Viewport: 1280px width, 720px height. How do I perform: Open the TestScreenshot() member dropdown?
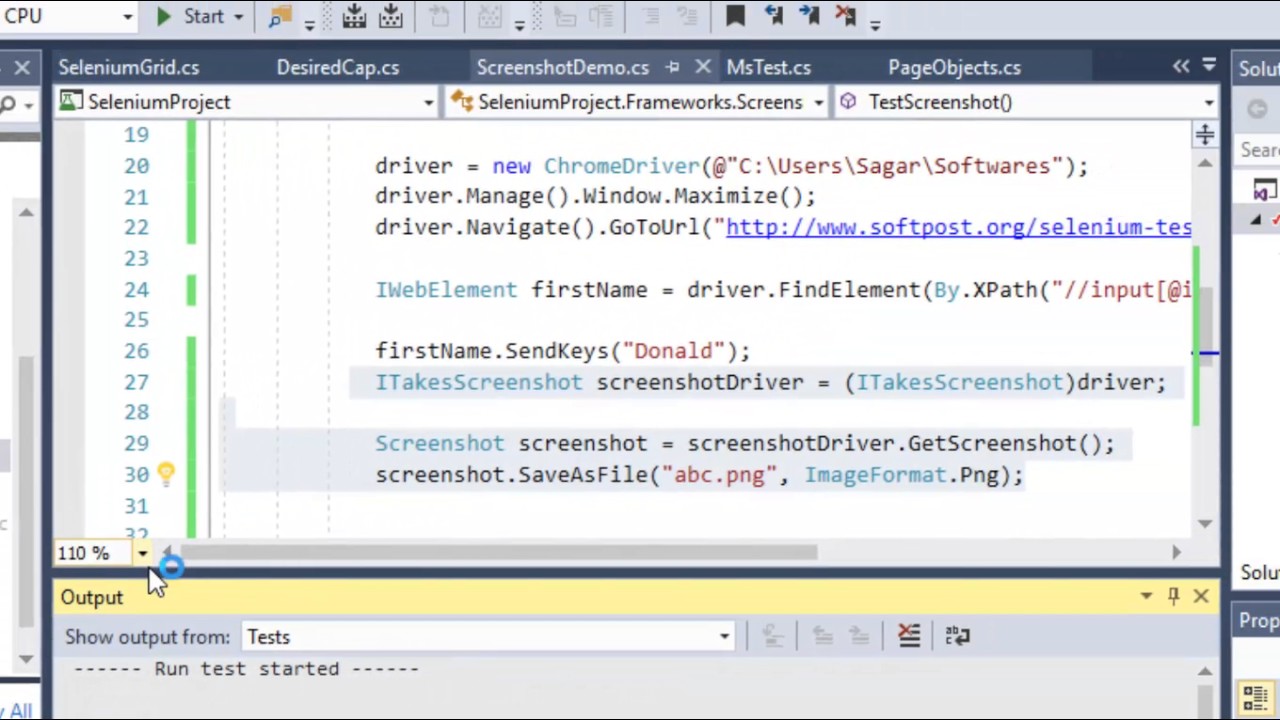click(1208, 102)
